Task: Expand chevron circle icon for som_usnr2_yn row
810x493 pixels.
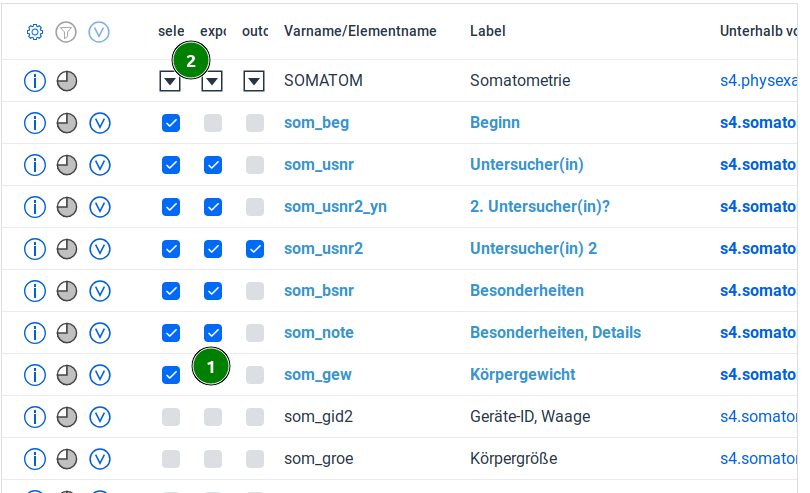Action: pos(99,207)
